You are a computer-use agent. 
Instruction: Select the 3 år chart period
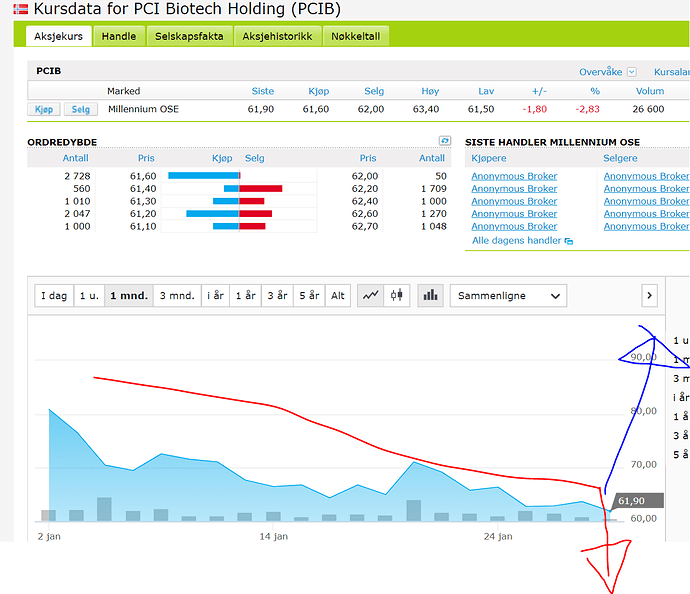(277, 295)
